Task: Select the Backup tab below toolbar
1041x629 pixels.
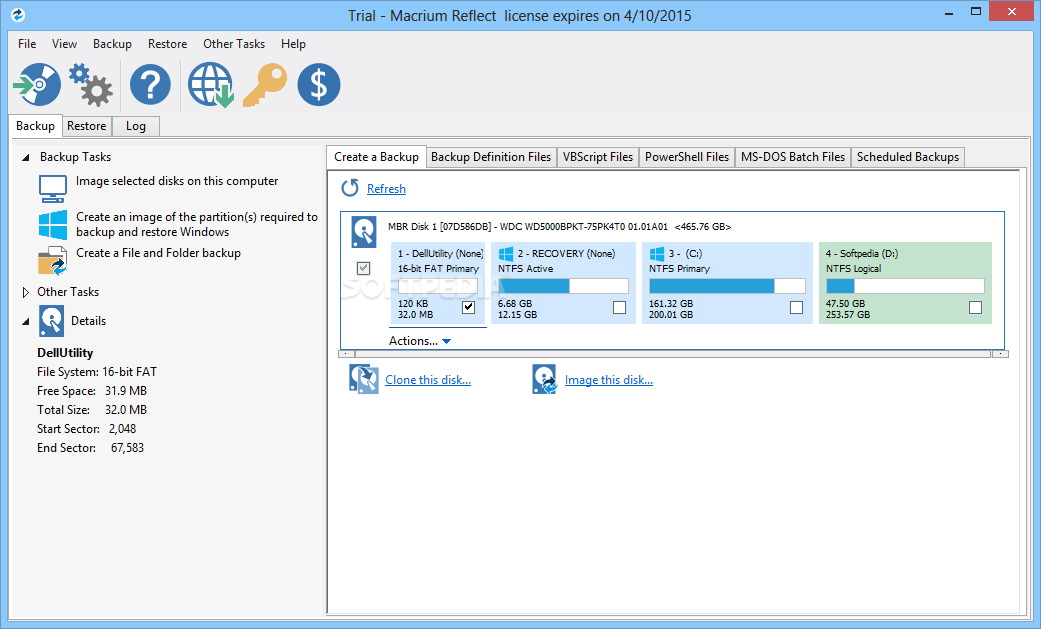Action: click(x=35, y=126)
